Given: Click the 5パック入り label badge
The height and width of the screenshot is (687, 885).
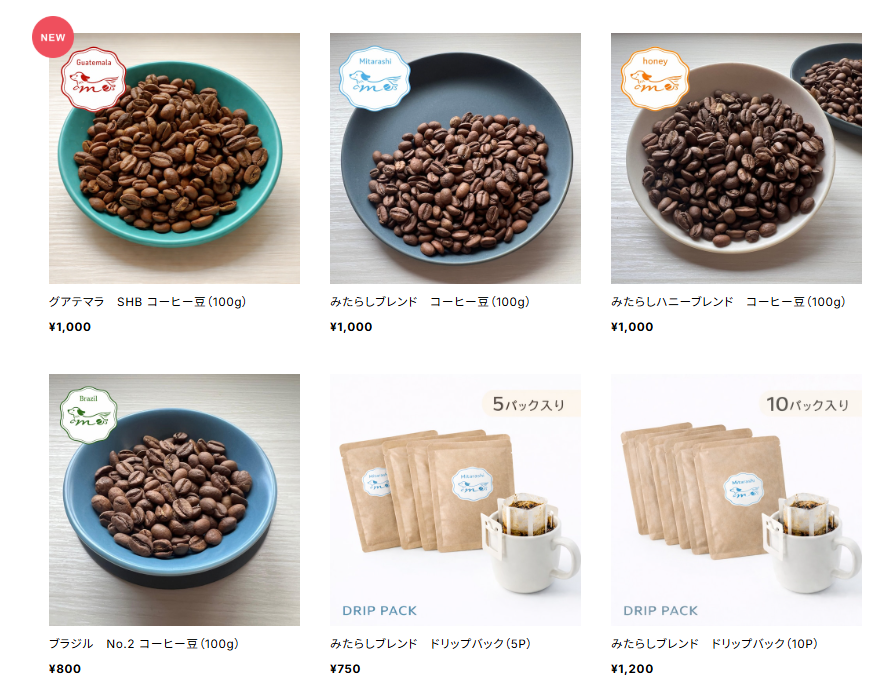Looking at the screenshot, I should [531, 404].
